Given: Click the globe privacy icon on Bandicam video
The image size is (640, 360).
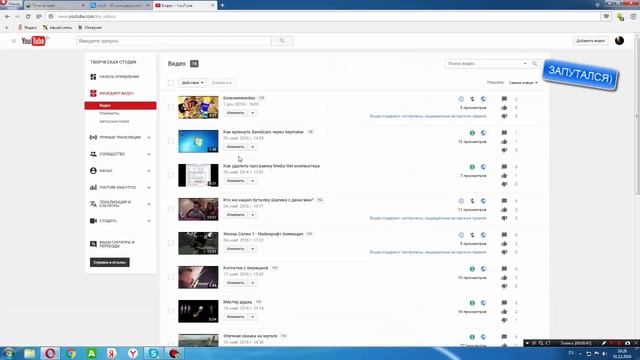Looking at the screenshot, I should 483,133.
